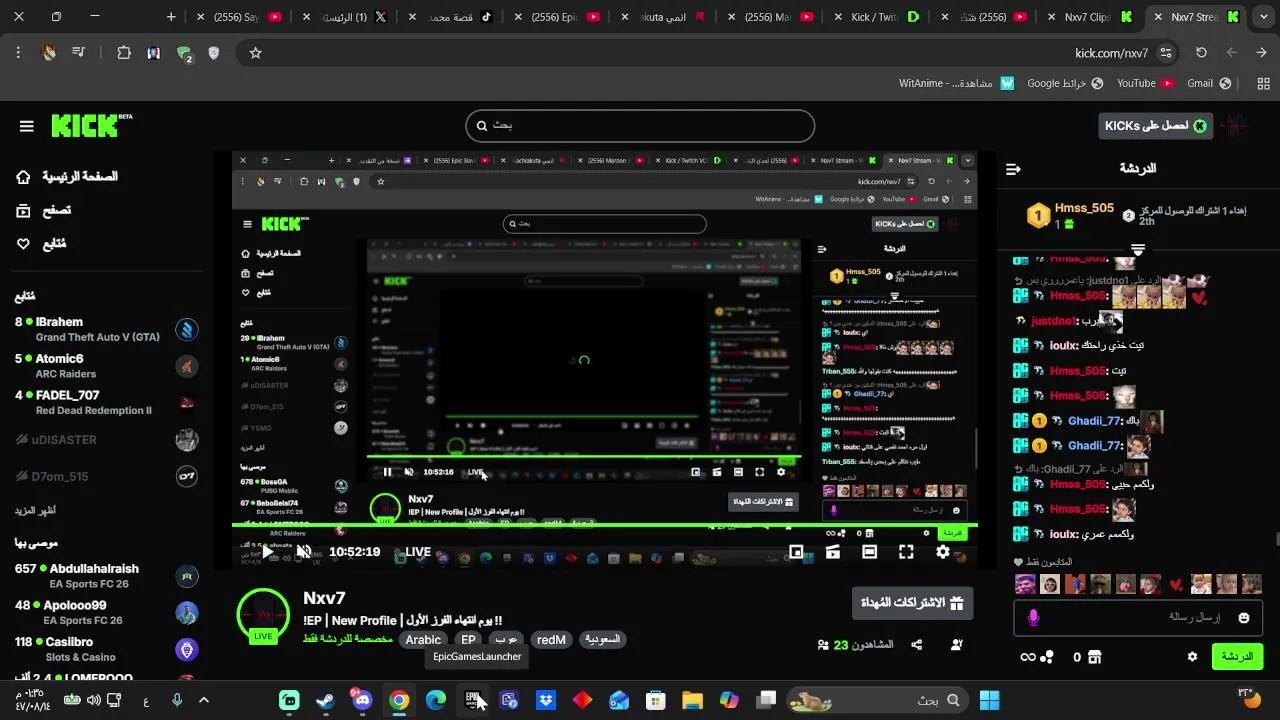Click the clip creation icon in player
1280x720 pixels.
(x=832, y=552)
